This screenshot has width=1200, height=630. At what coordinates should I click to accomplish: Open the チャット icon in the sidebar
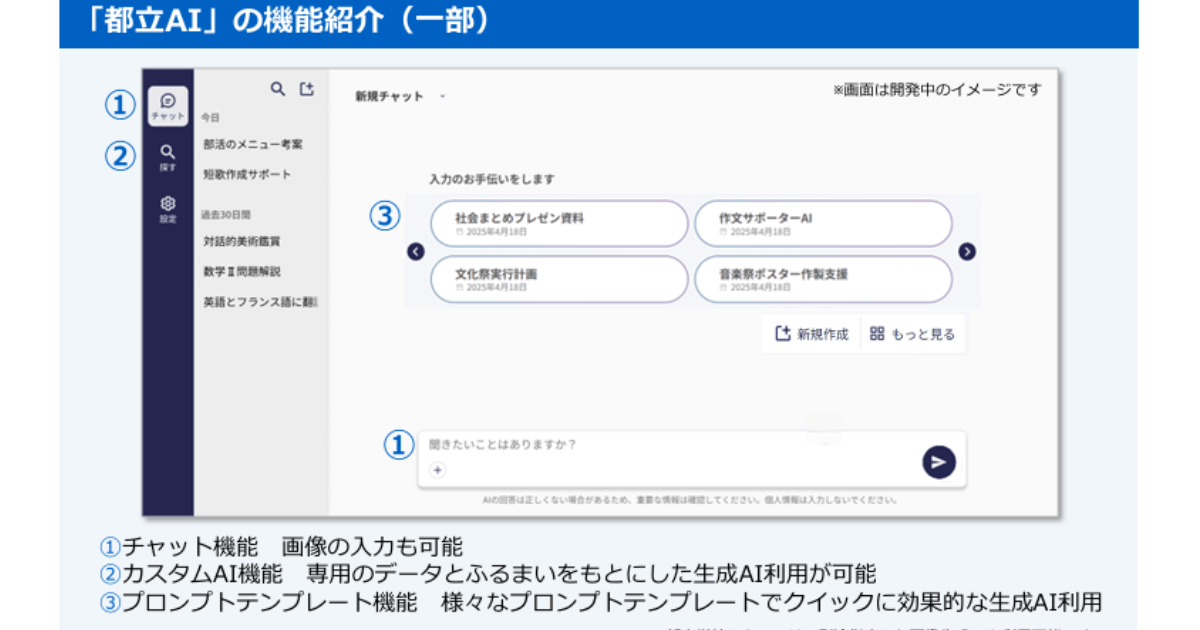(x=167, y=106)
